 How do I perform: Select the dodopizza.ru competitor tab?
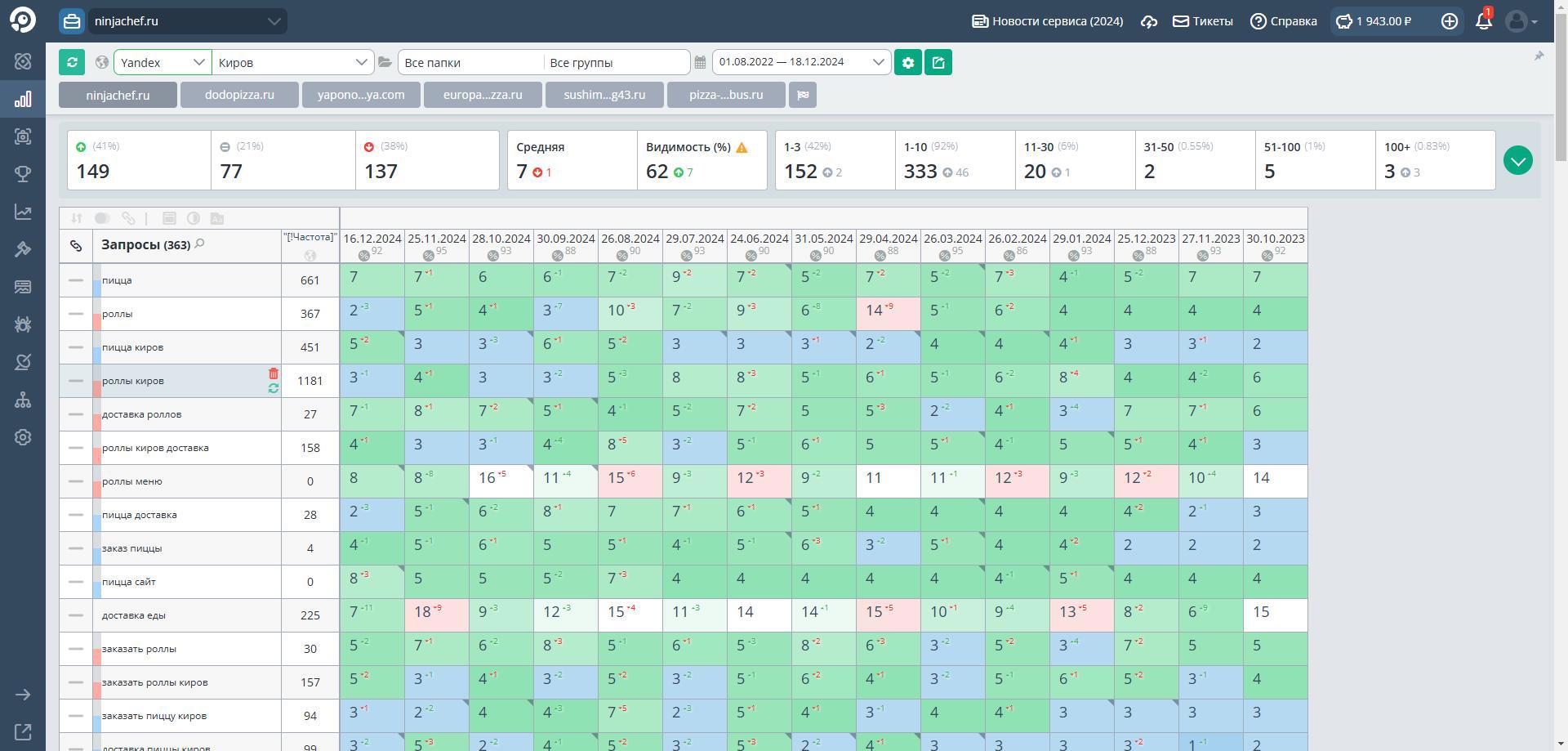point(239,95)
